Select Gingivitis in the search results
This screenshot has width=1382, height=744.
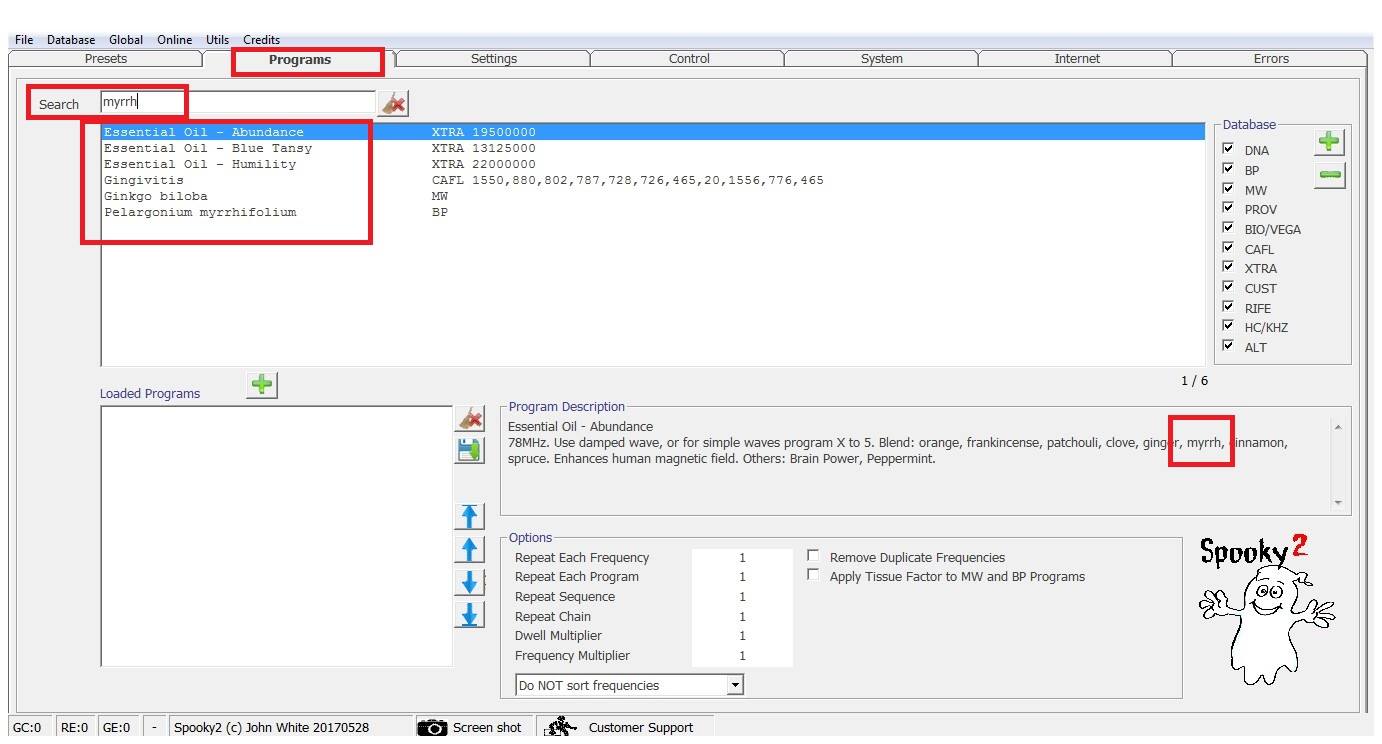coord(144,180)
